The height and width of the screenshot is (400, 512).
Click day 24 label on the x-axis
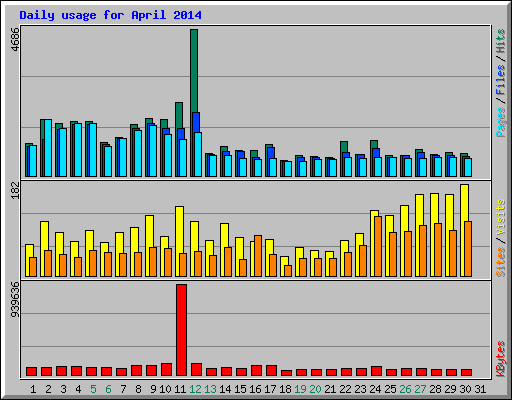pos(375,389)
